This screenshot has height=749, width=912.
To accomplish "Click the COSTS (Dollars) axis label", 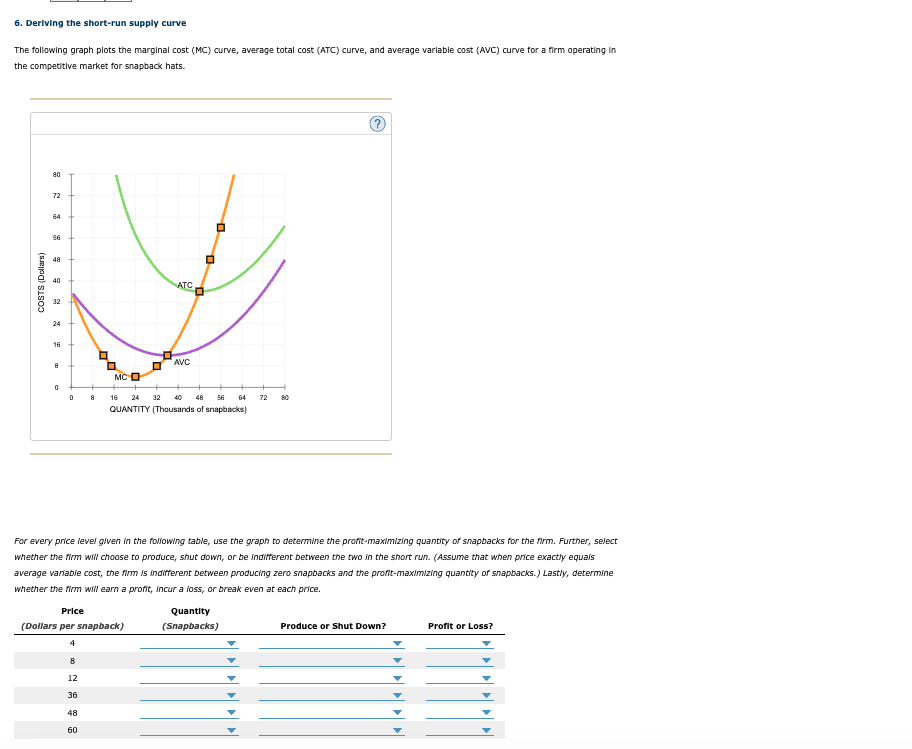I will (x=44, y=280).
